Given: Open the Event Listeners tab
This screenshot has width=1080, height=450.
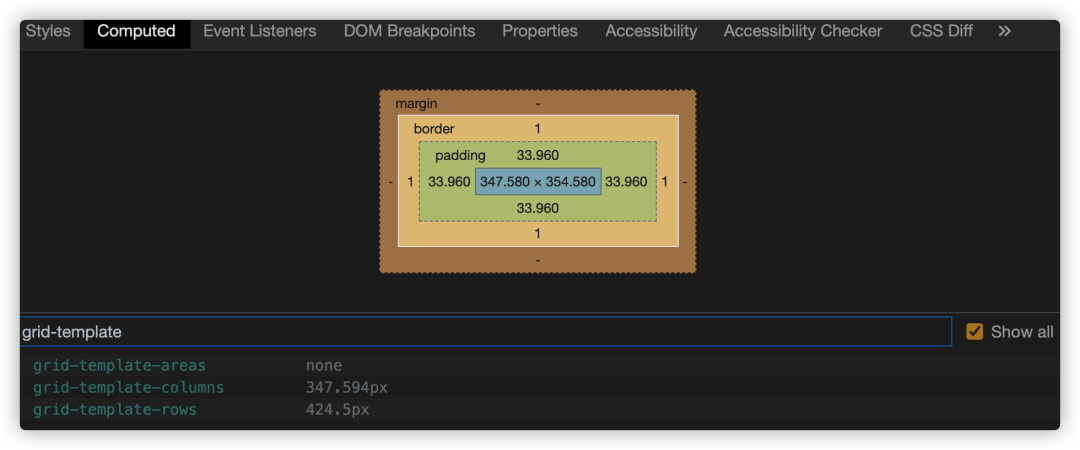Looking at the screenshot, I should pyautogui.click(x=259, y=31).
